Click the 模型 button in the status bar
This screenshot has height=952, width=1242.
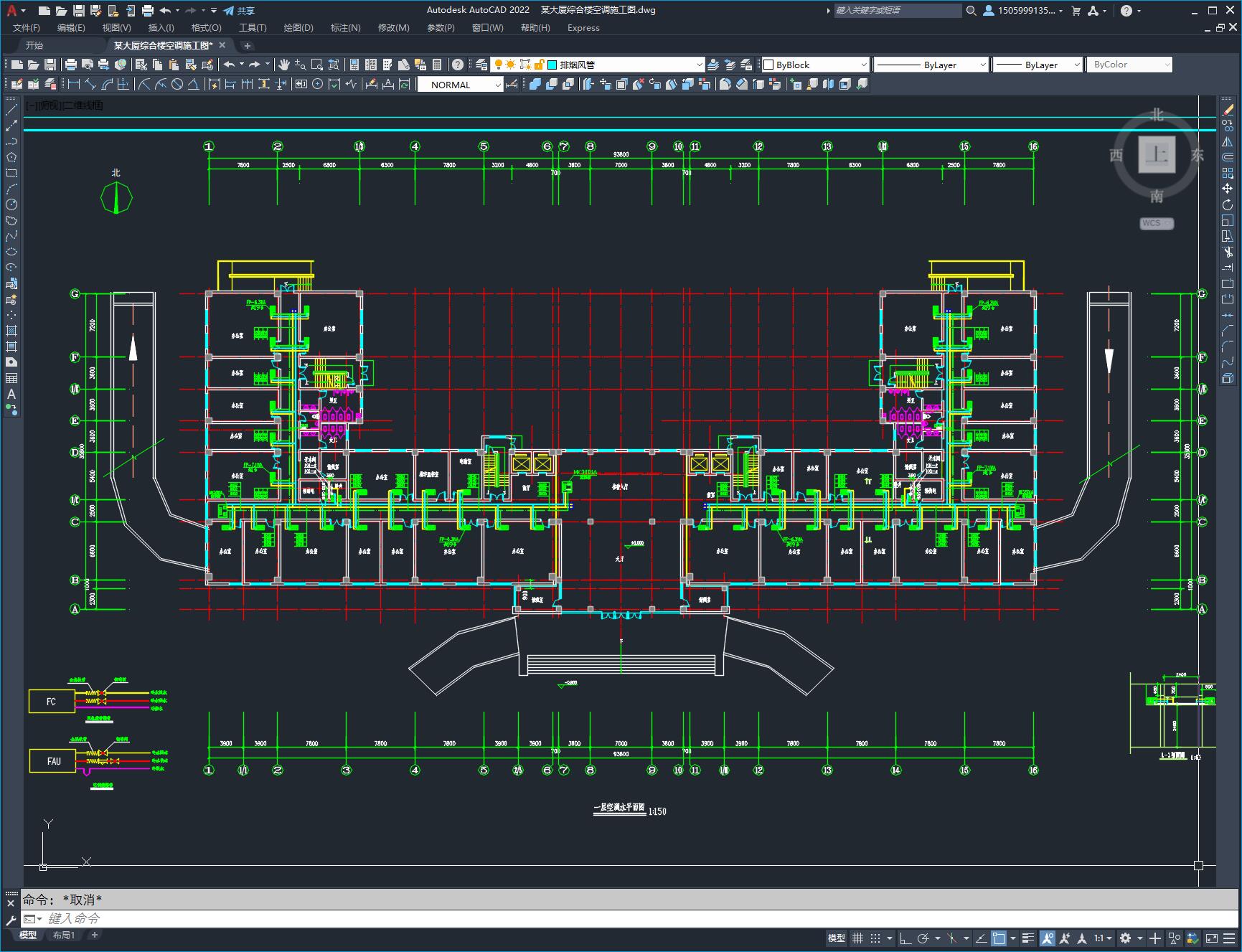coord(837,938)
